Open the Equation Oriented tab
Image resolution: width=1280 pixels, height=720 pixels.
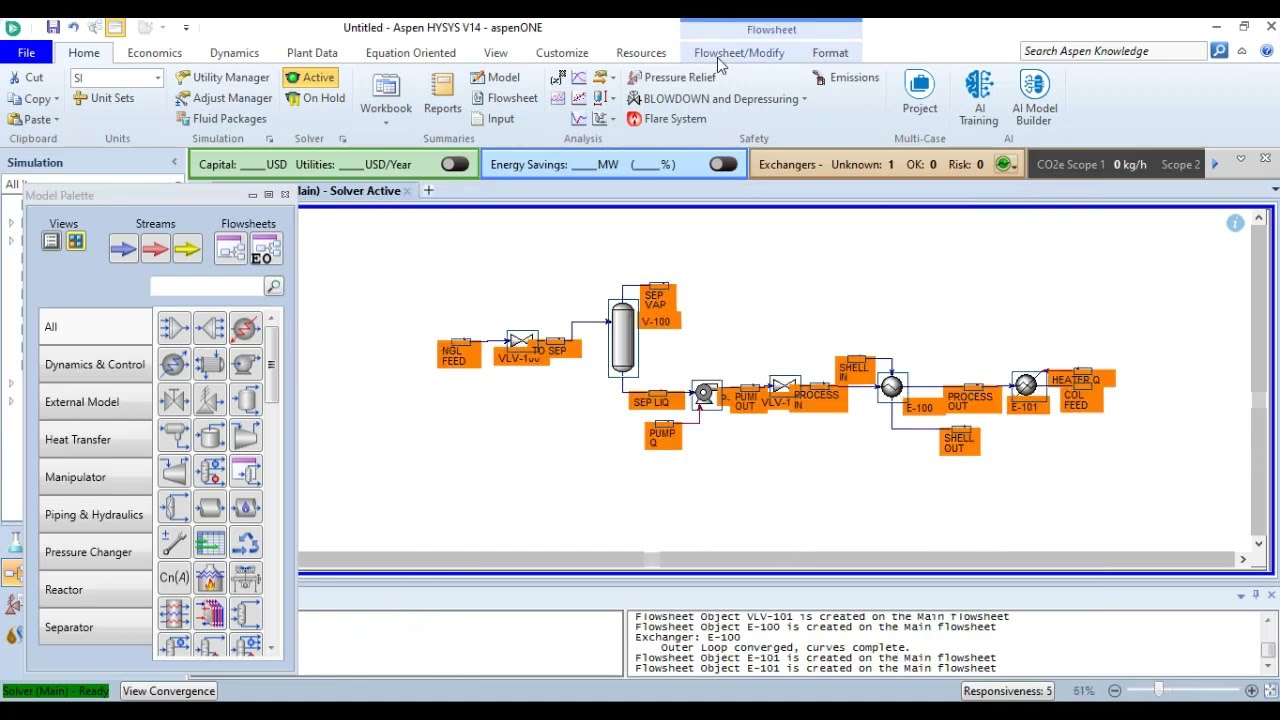[410, 53]
